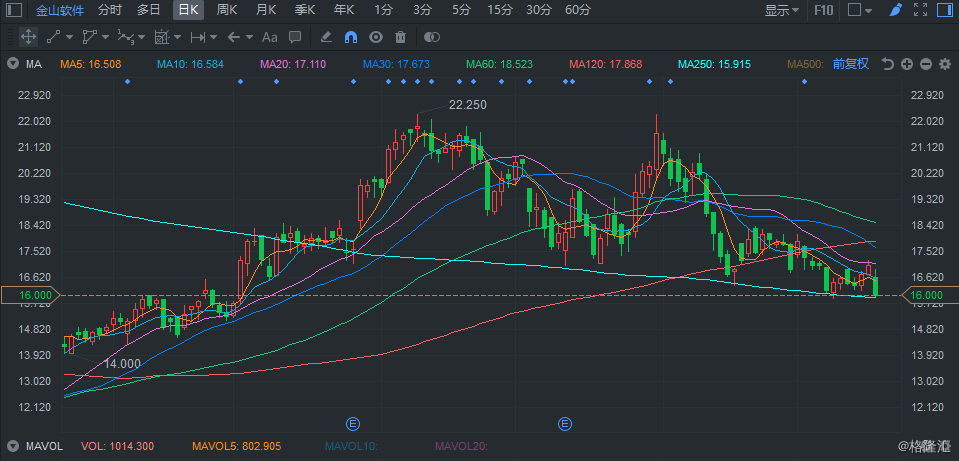959x461 pixels.
Task: Select the numbered wave drawing tool
Action: tap(126, 37)
